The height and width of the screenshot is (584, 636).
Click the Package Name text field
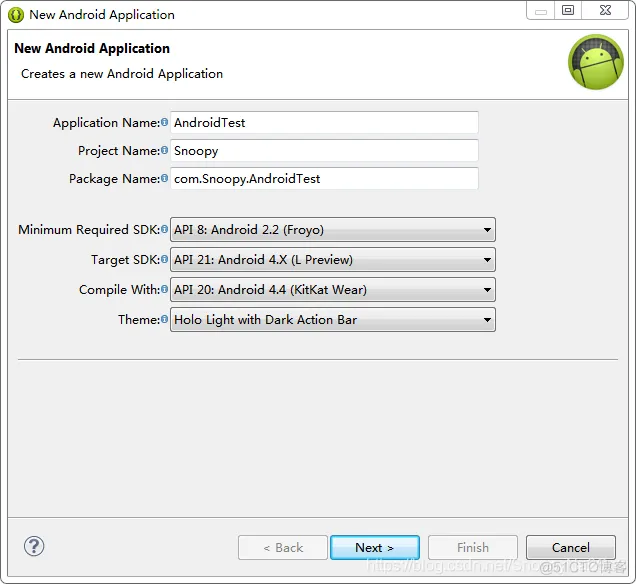324,178
